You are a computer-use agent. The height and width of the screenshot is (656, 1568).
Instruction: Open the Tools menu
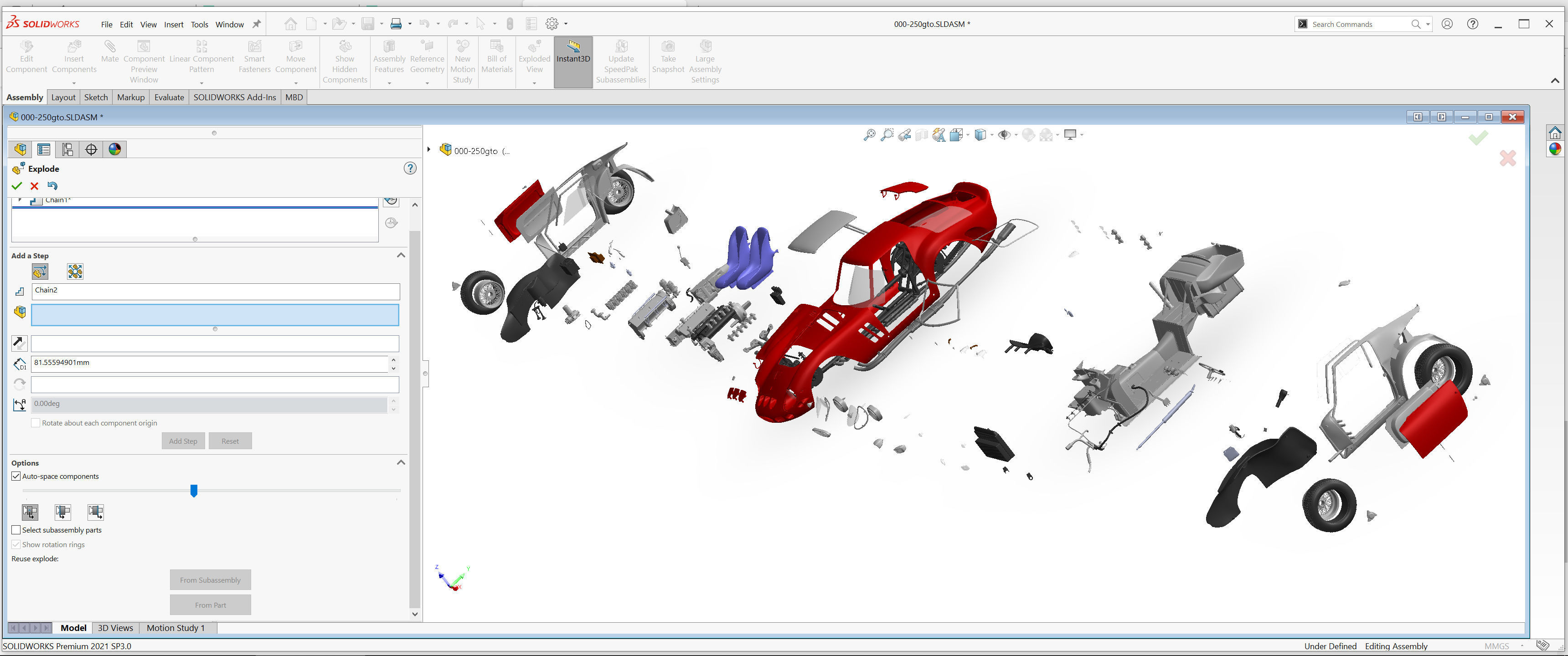pyautogui.click(x=199, y=24)
